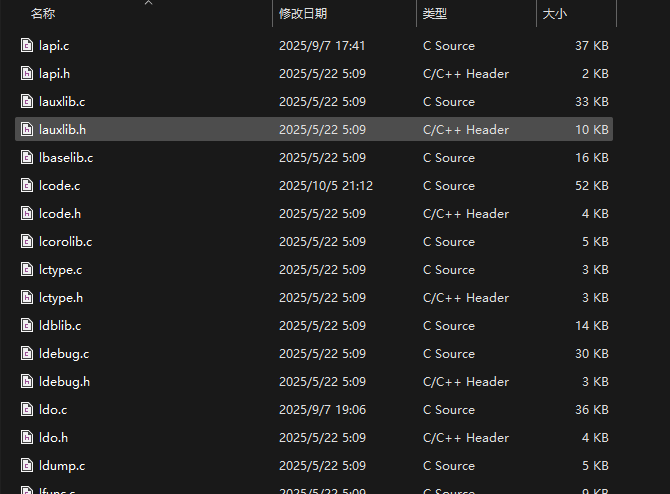Click the ldo.c file icon

[x=28, y=410]
